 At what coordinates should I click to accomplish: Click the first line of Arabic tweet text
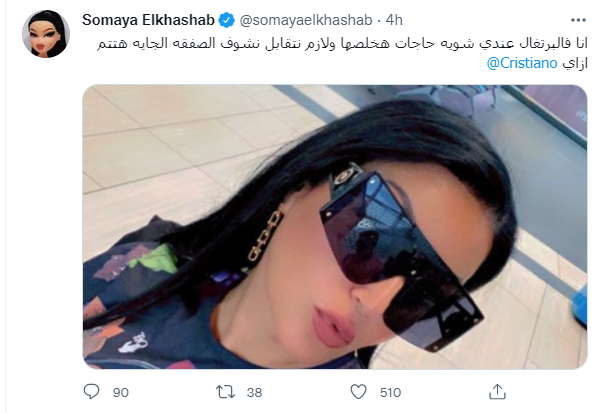tap(342, 43)
